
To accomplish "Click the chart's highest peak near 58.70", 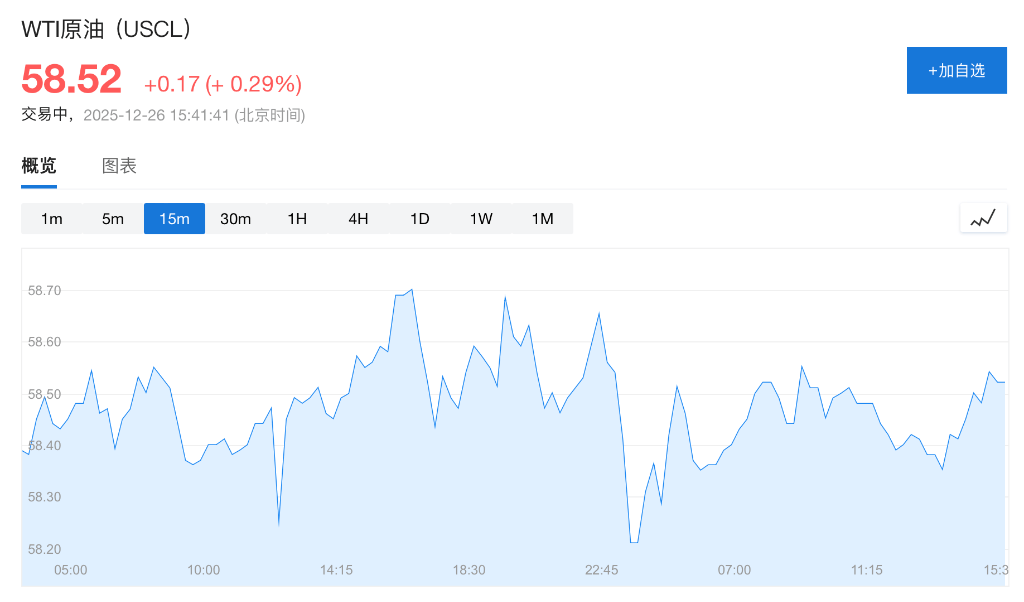I will 411,290.
